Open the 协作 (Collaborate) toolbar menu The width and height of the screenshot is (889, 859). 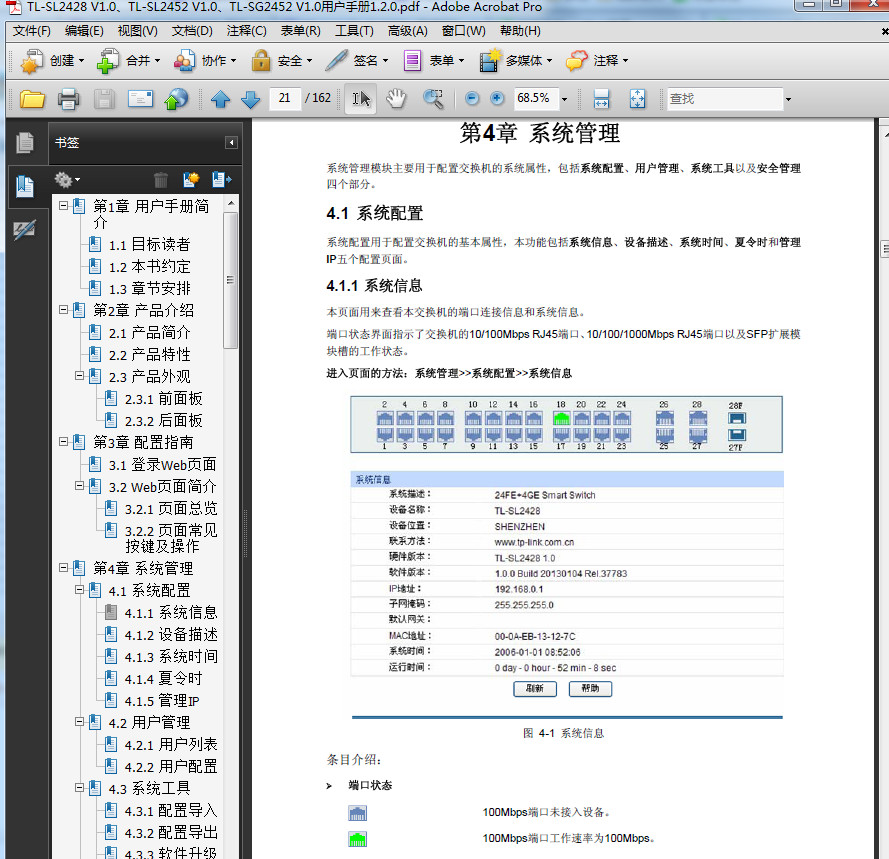click(205, 60)
